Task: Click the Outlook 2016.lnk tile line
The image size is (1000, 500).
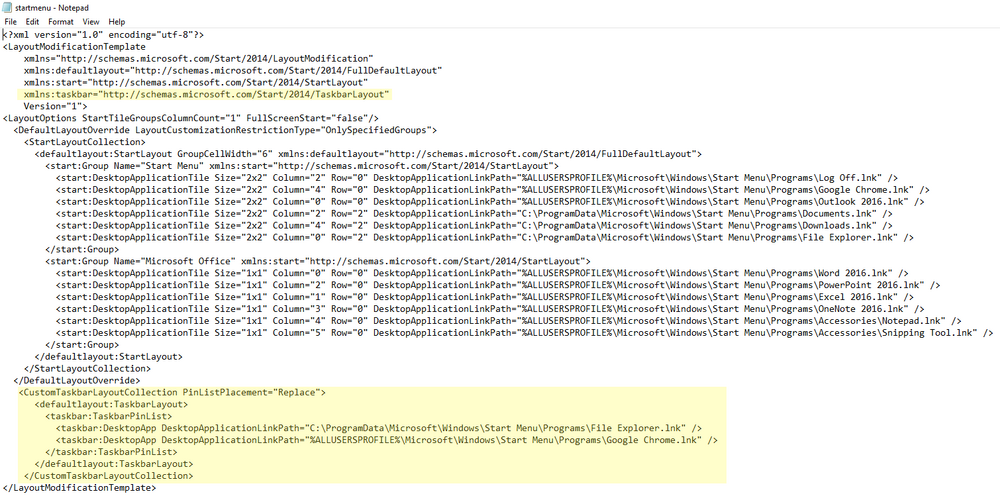Action: pos(490,202)
